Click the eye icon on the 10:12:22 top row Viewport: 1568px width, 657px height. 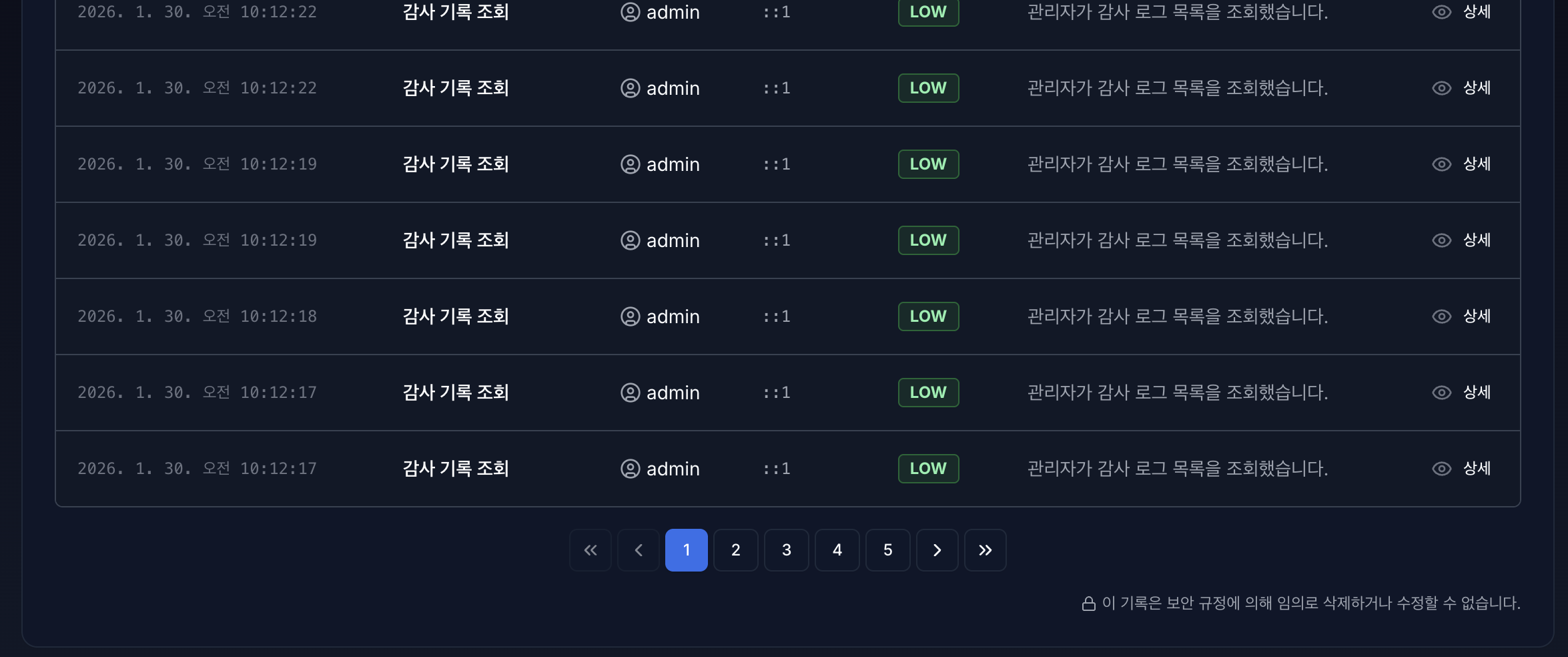[1442, 11]
